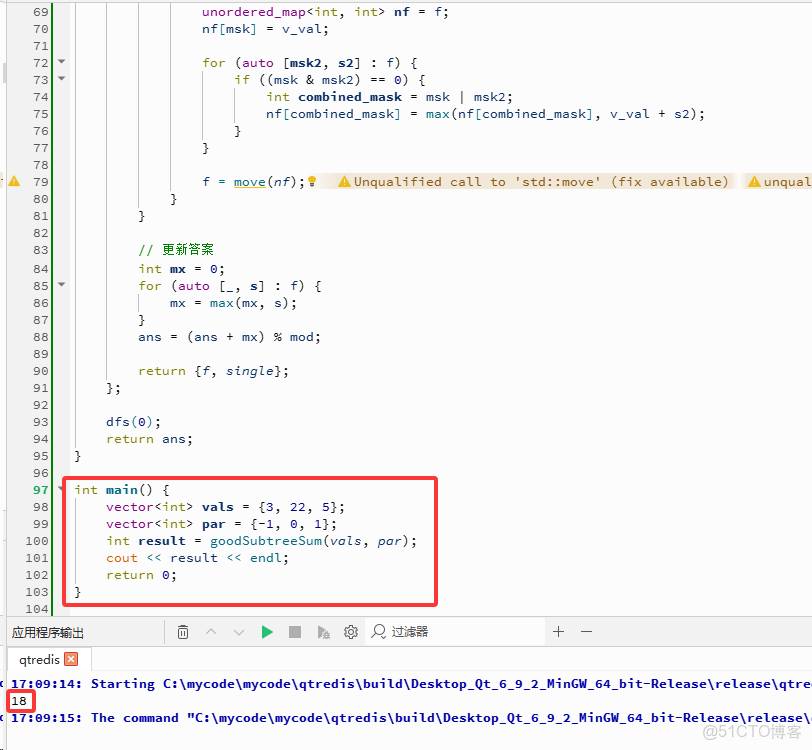This screenshot has width=812, height=750.
Task: Re-run the application with green play button
Action: [267, 632]
